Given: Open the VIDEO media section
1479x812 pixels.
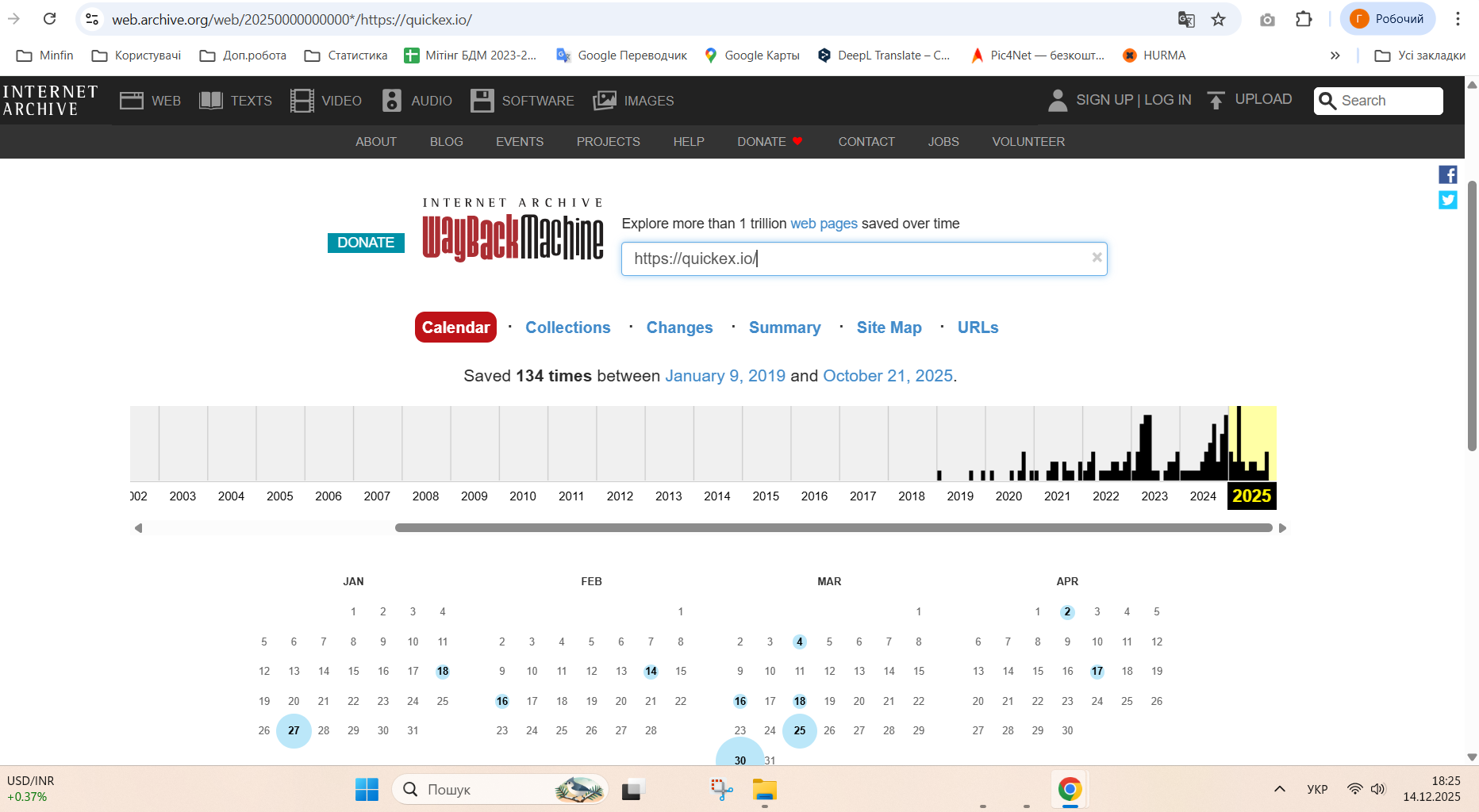Looking at the screenshot, I should click(326, 101).
